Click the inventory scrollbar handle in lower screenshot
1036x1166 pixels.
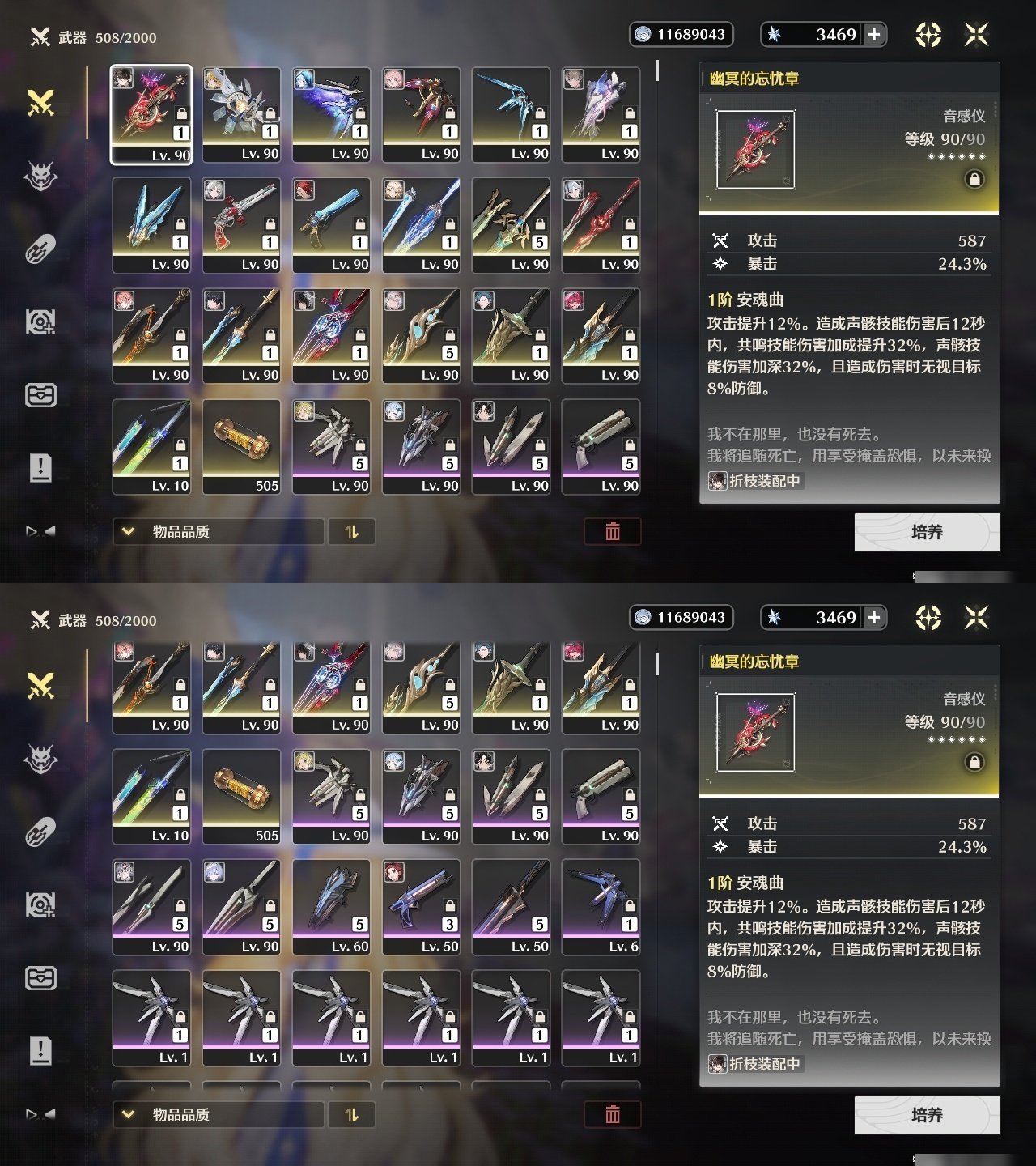click(x=657, y=665)
